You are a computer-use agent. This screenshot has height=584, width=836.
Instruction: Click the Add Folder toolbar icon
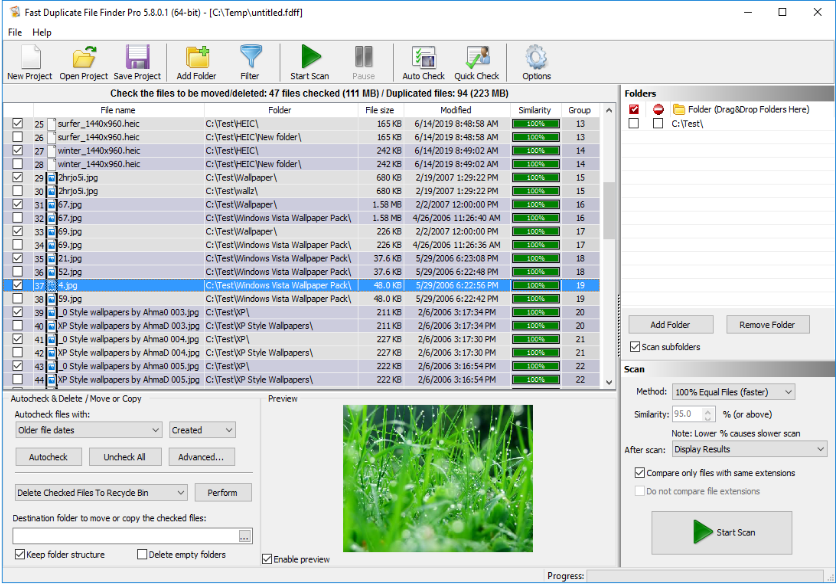pyautogui.click(x=197, y=58)
